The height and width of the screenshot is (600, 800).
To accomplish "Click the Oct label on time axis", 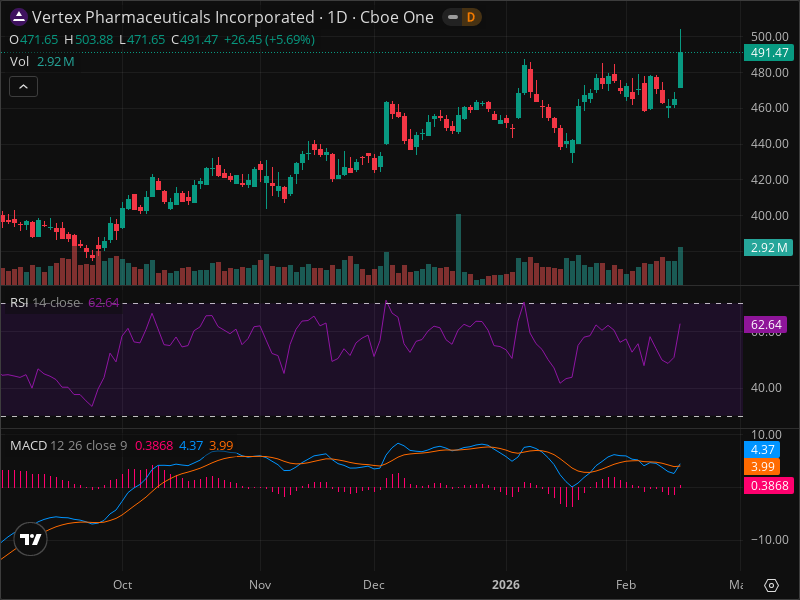I will coord(122,585).
